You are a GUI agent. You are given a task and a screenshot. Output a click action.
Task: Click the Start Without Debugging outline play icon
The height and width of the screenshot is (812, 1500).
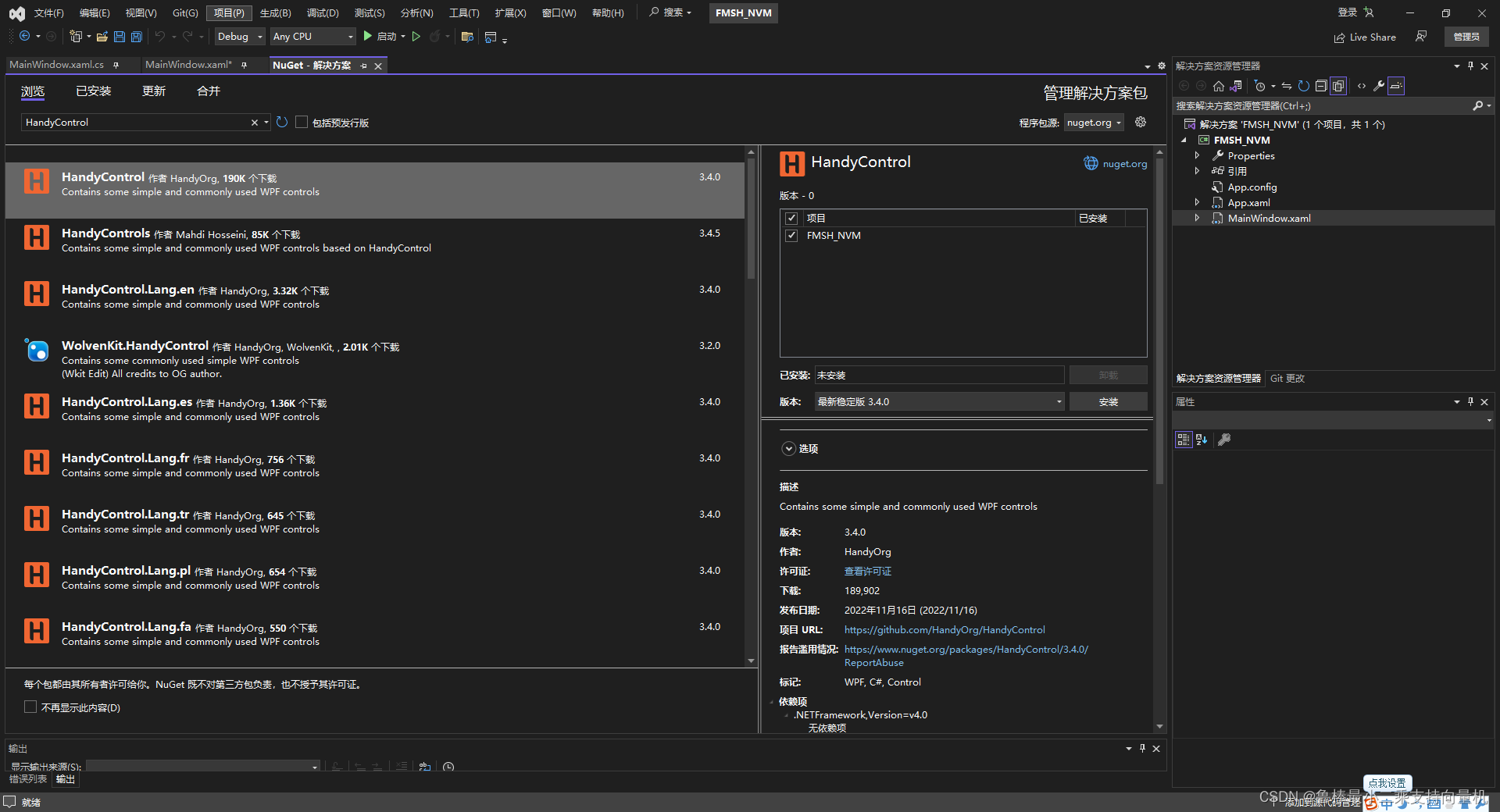click(x=416, y=36)
